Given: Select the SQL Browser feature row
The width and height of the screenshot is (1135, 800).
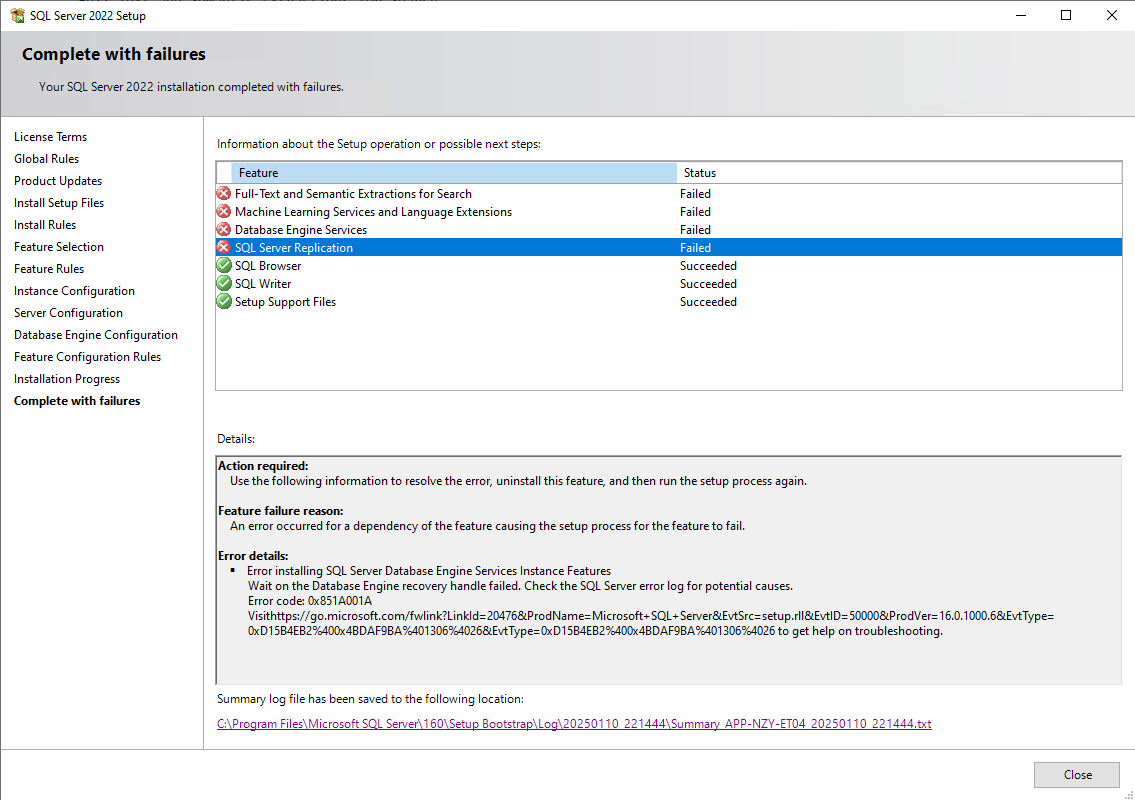Looking at the screenshot, I should point(669,266).
